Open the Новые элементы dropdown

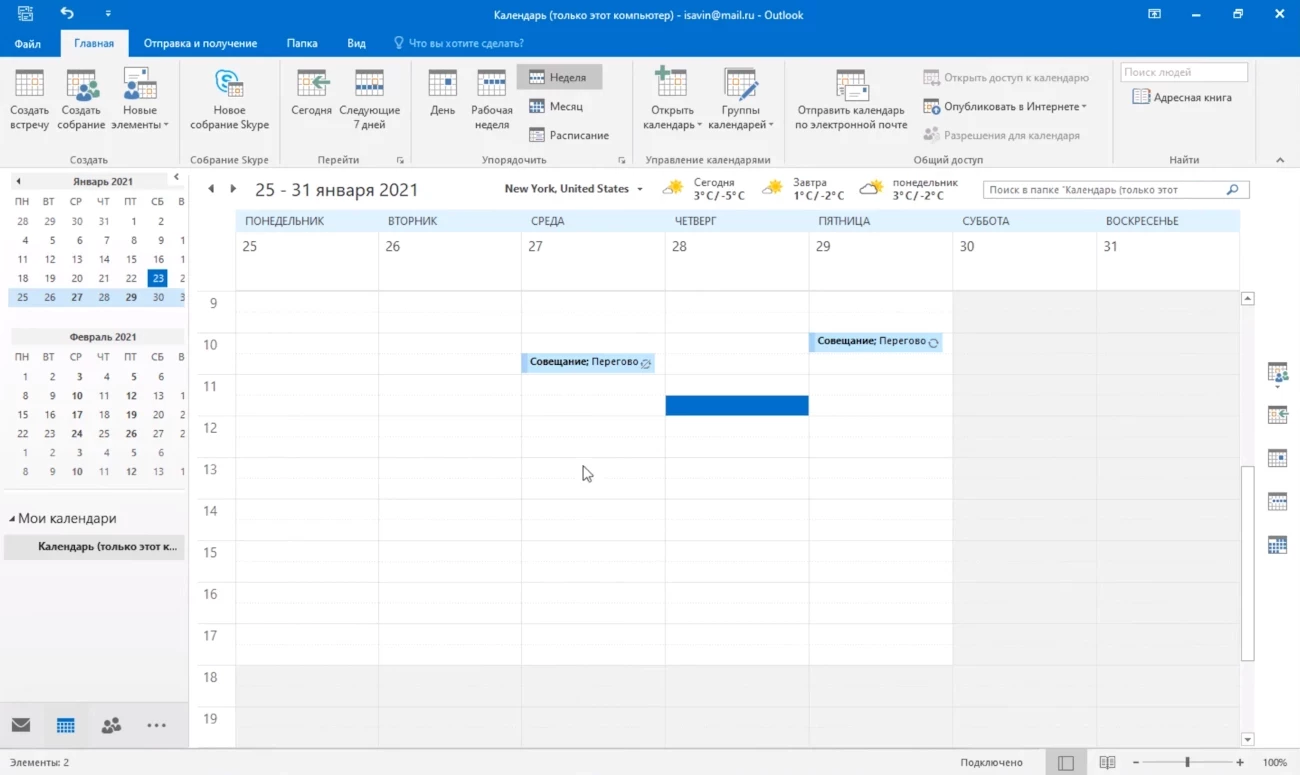[x=140, y=99]
